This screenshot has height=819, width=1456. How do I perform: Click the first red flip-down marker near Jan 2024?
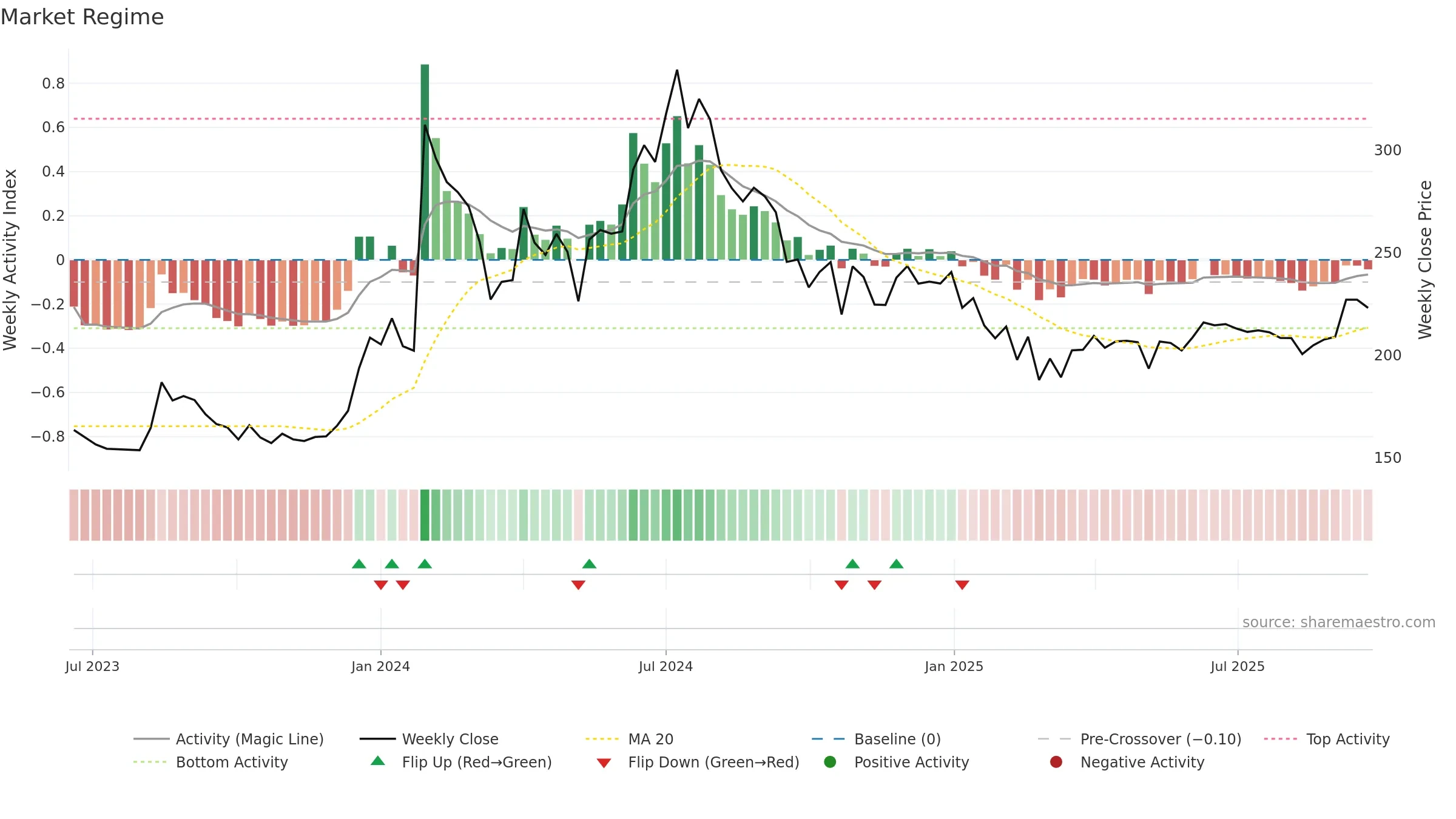381,585
